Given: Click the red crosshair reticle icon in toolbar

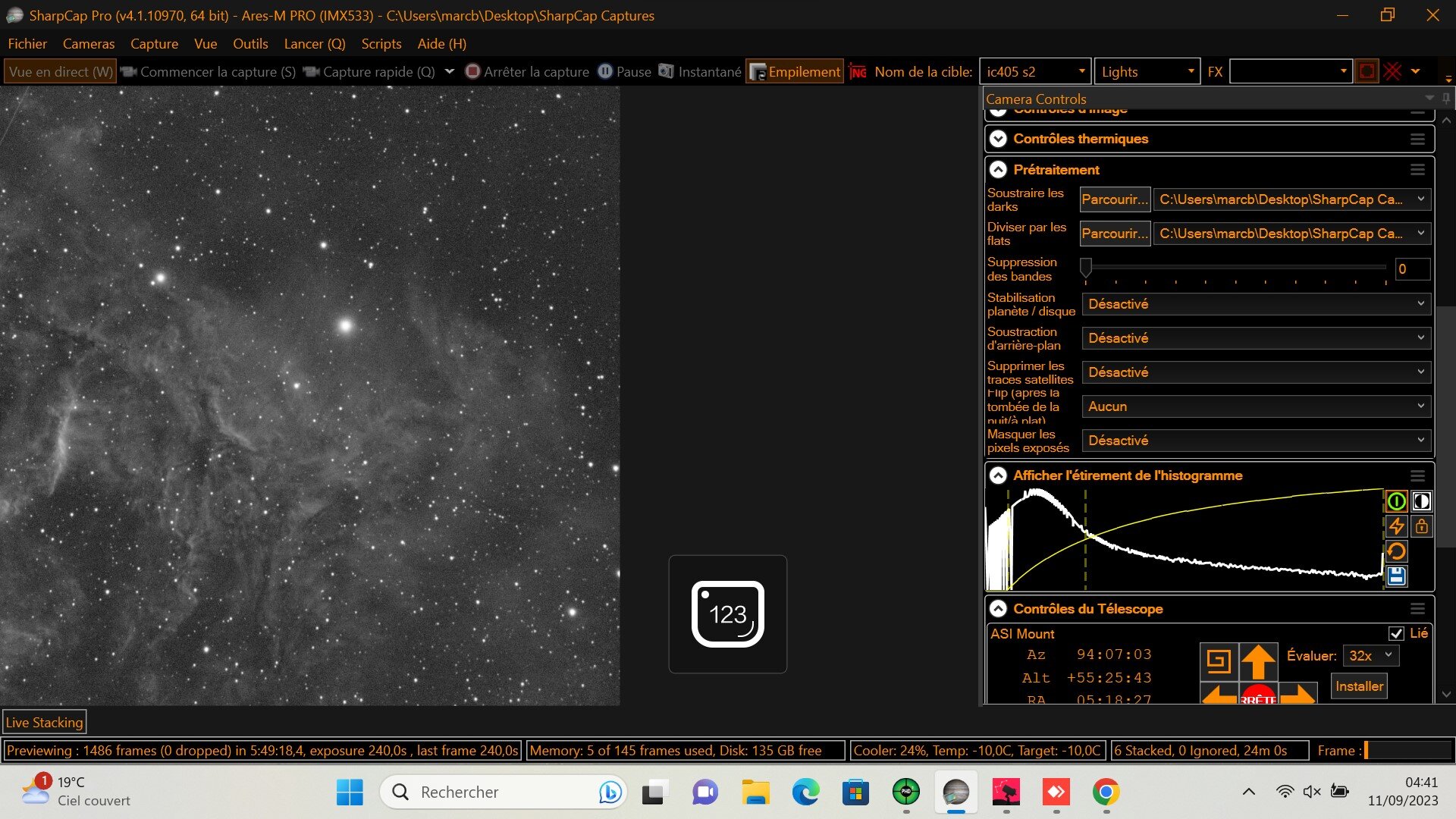Looking at the screenshot, I should point(1392,72).
